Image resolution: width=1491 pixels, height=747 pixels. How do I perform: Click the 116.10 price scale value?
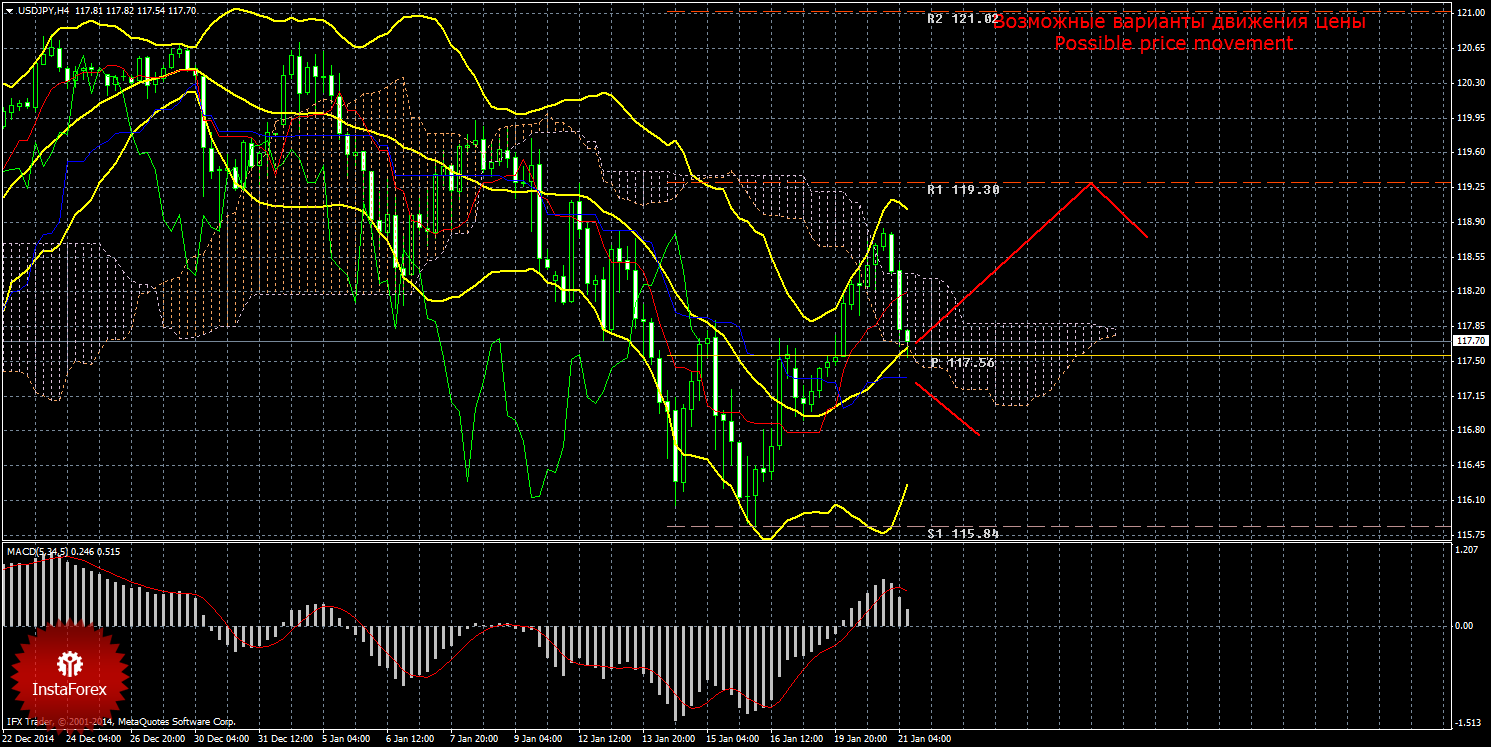pos(1470,499)
